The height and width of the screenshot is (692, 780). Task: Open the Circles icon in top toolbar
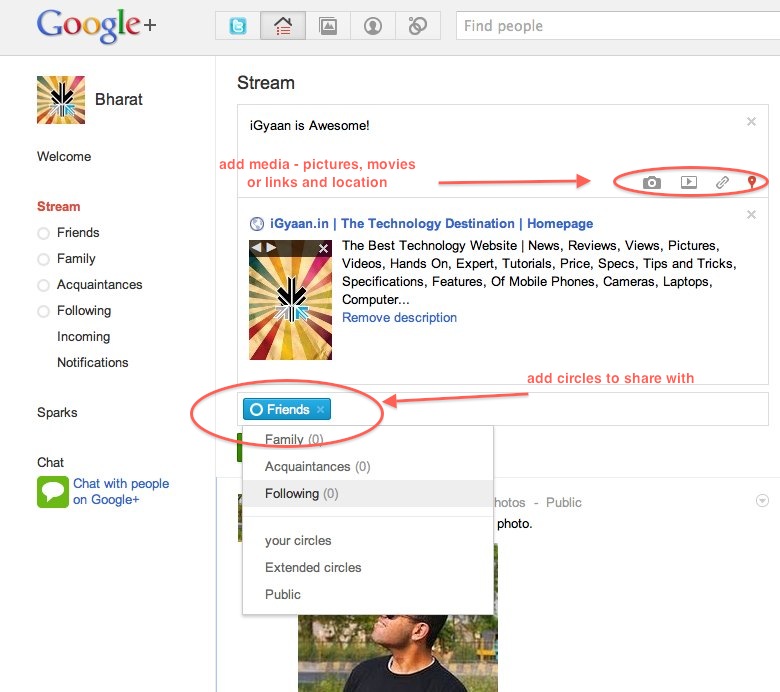(x=418, y=27)
